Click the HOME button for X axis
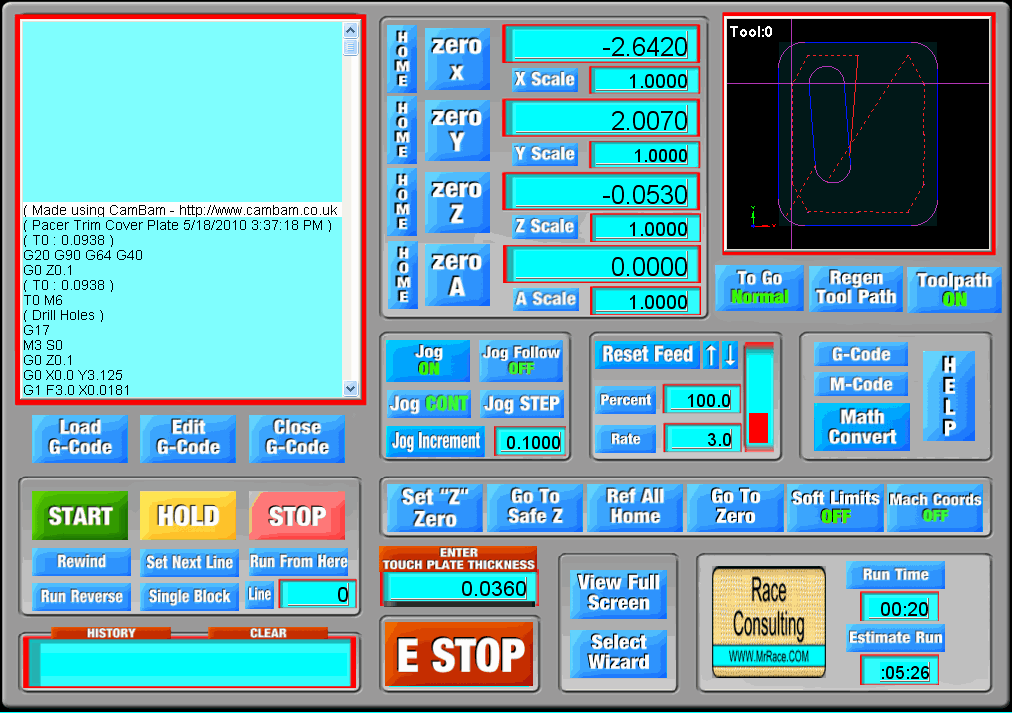Screen dimensions: 1012x713 [402, 59]
